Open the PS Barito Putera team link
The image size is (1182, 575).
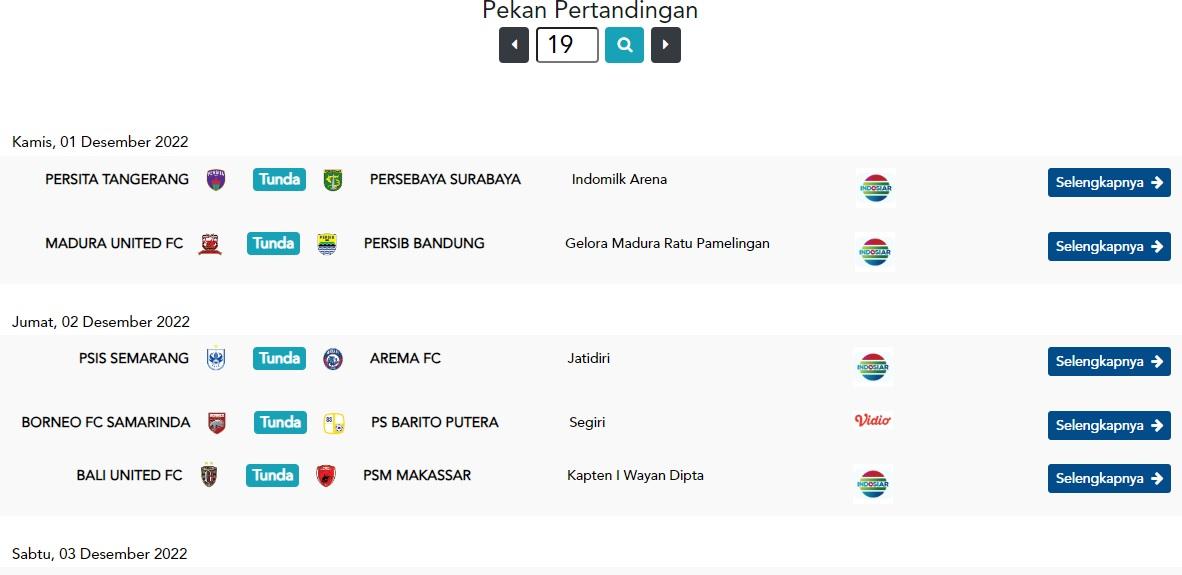tap(435, 422)
